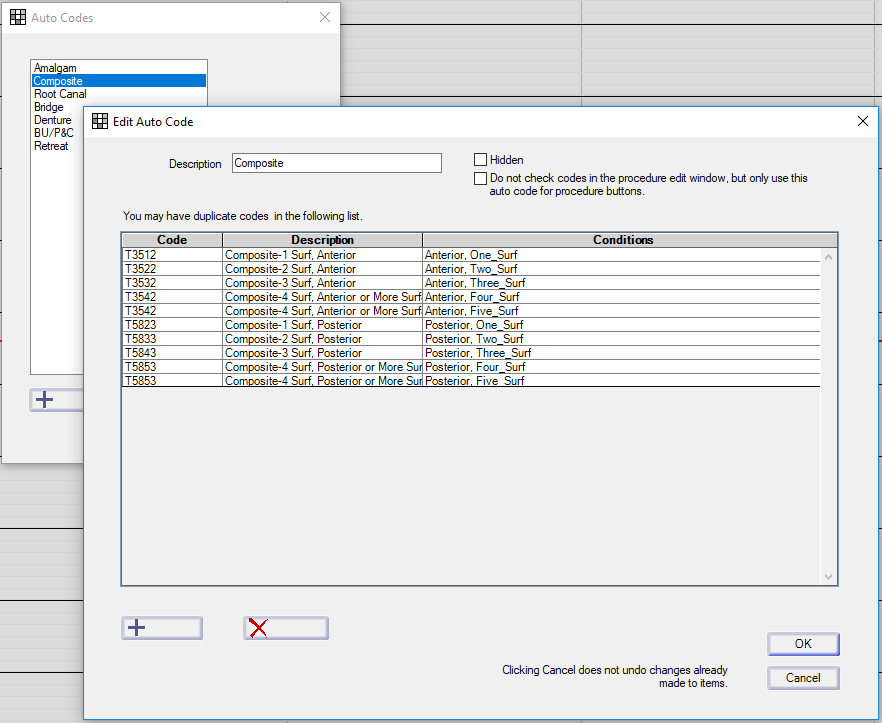Click the 'Composite-1 Surf, Posterior' description cell
882x723 pixels.
tap(322, 325)
